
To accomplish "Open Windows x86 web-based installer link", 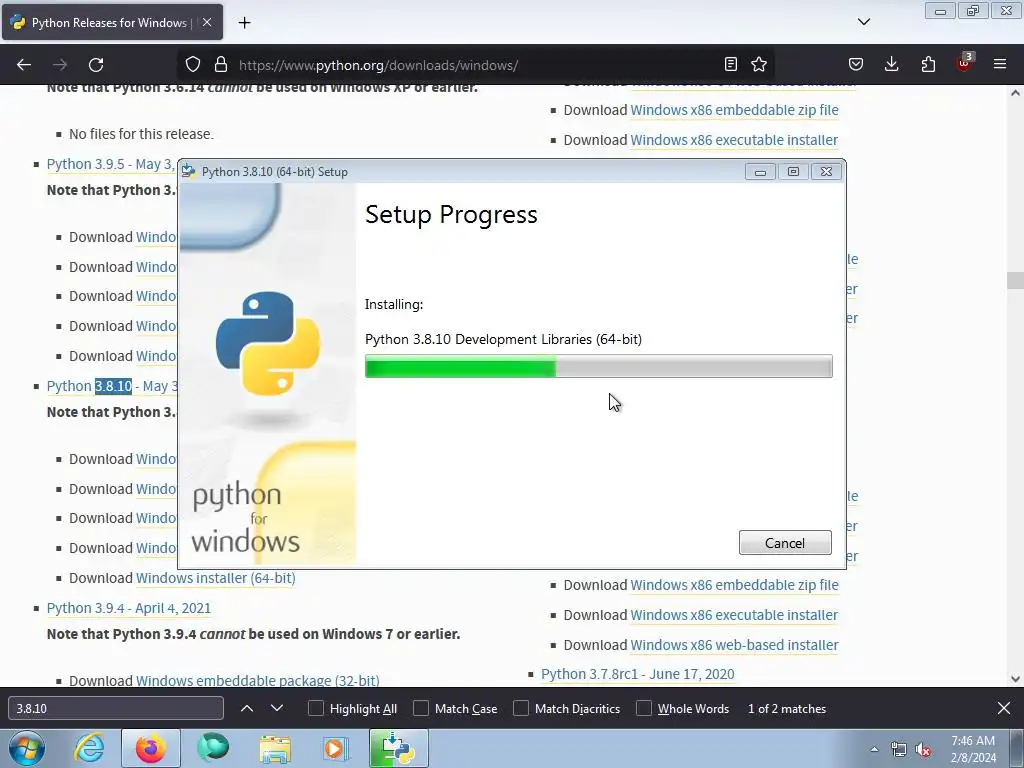I will (x=734, y=645).
